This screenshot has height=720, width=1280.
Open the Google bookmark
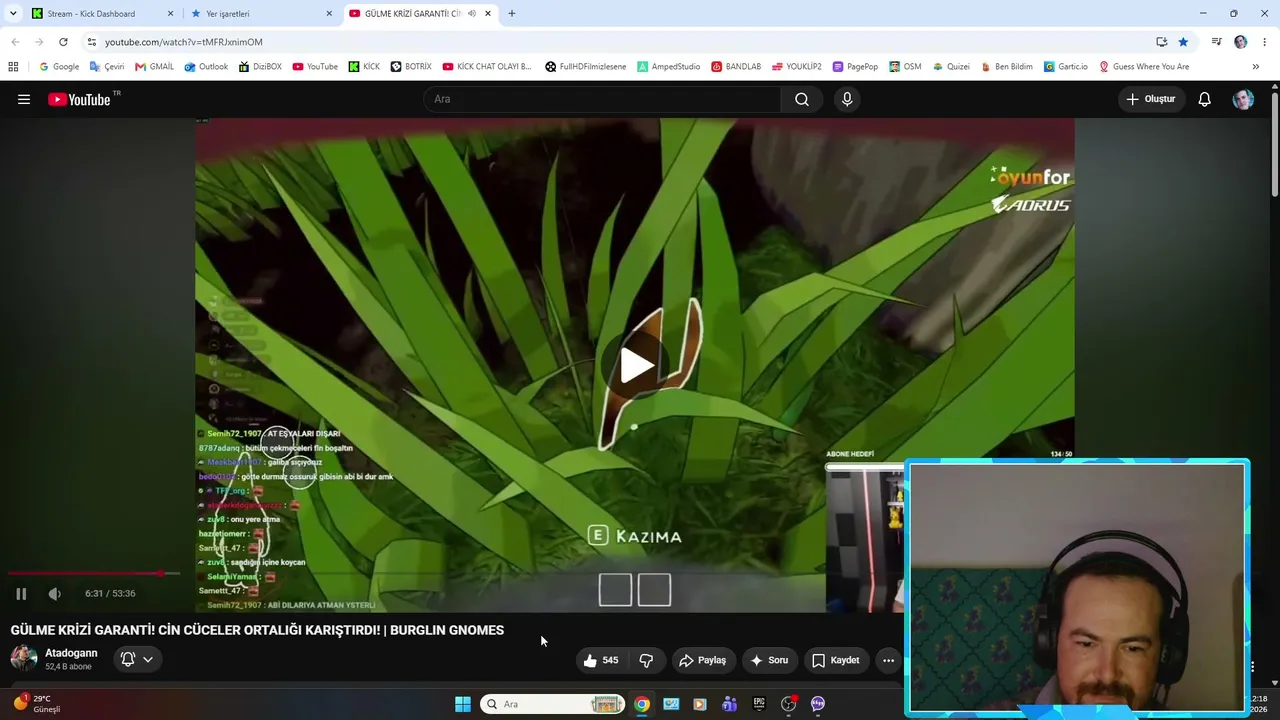coord(59,67)
